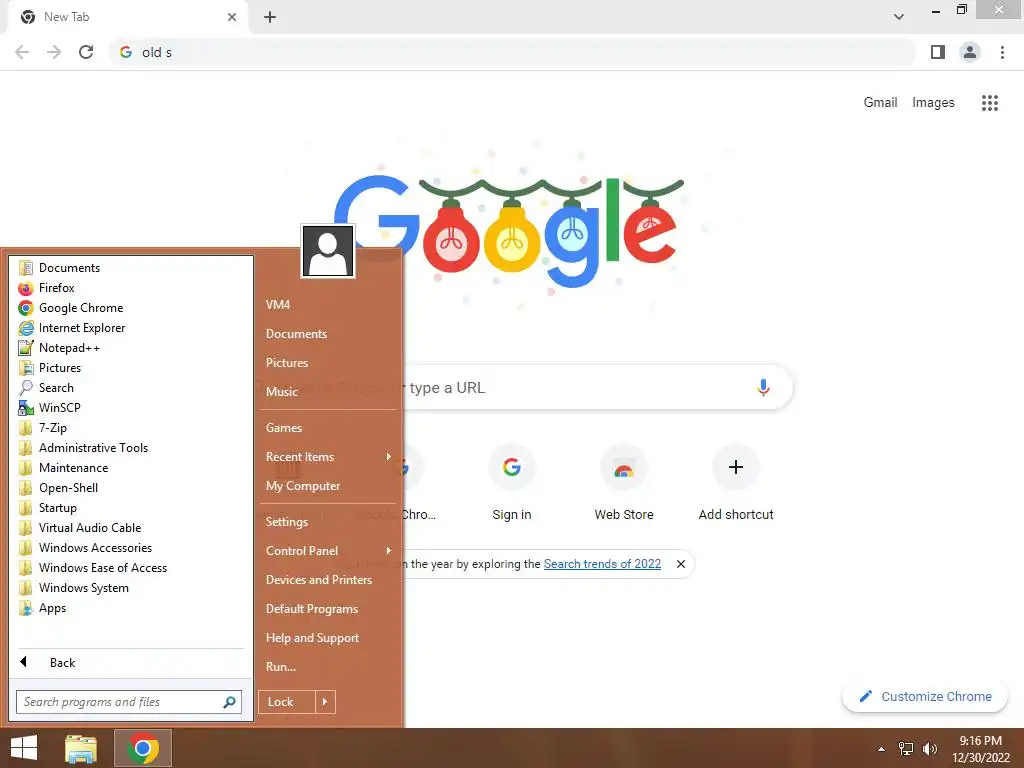Open the Chrome profile avatar

970,52
